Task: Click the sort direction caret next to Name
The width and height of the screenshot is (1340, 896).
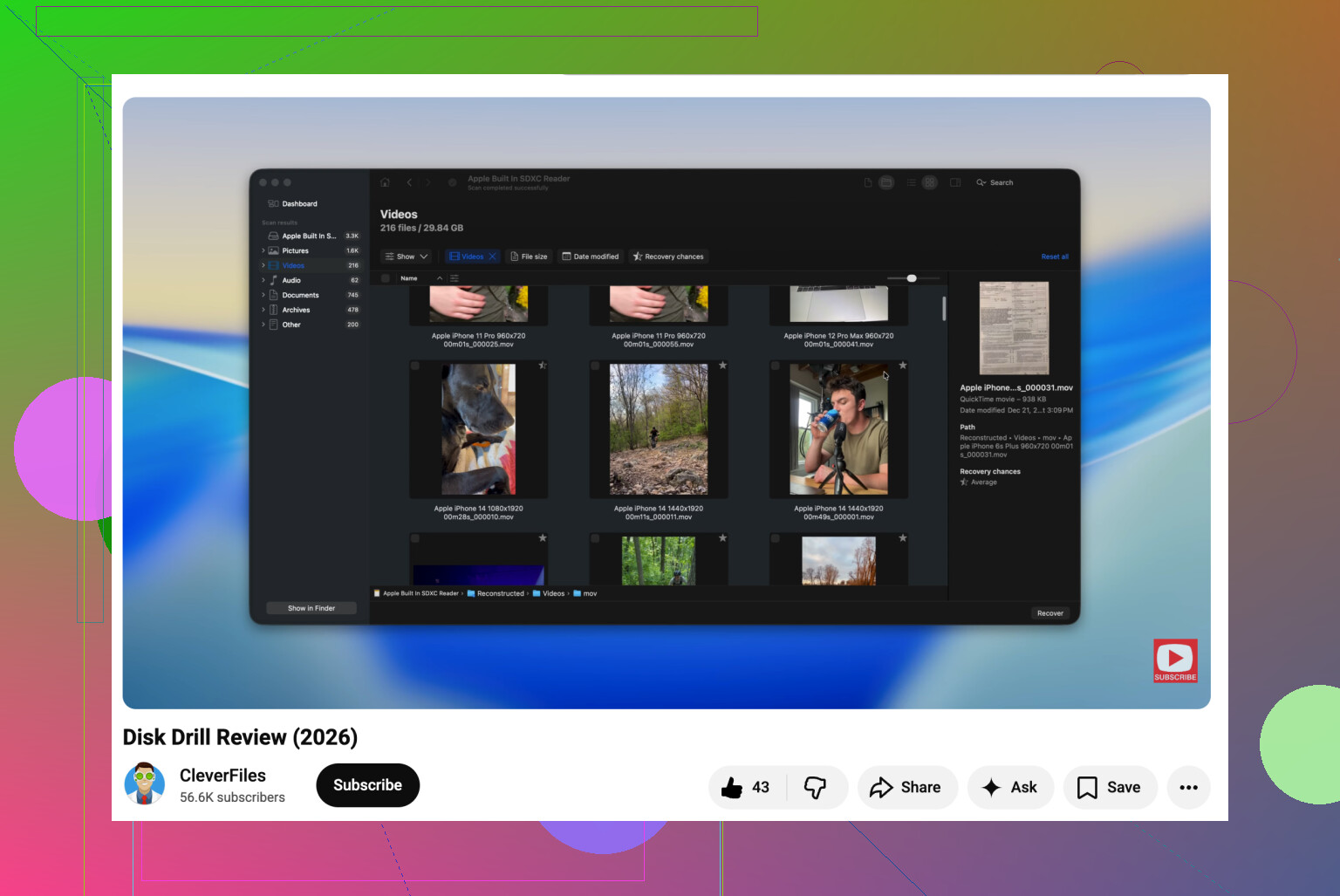Action: 440,278
